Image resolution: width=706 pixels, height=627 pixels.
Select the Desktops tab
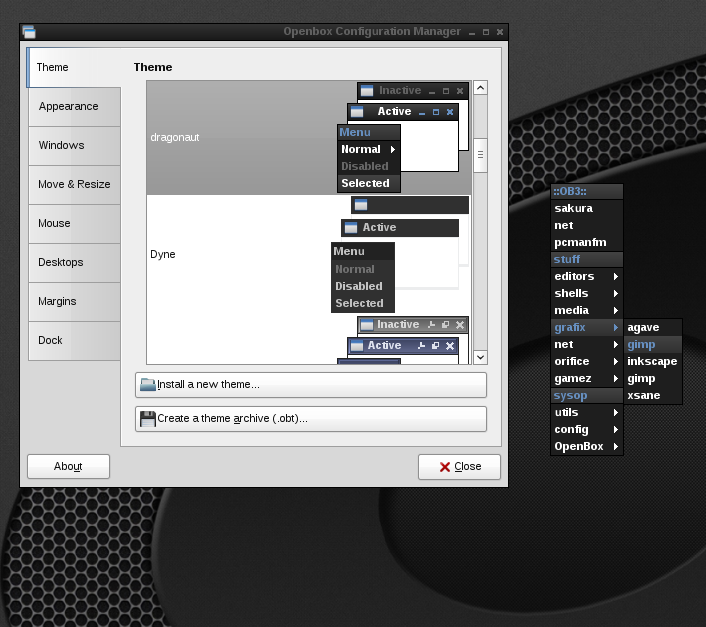pyautogui.click(x=74, y=262)
